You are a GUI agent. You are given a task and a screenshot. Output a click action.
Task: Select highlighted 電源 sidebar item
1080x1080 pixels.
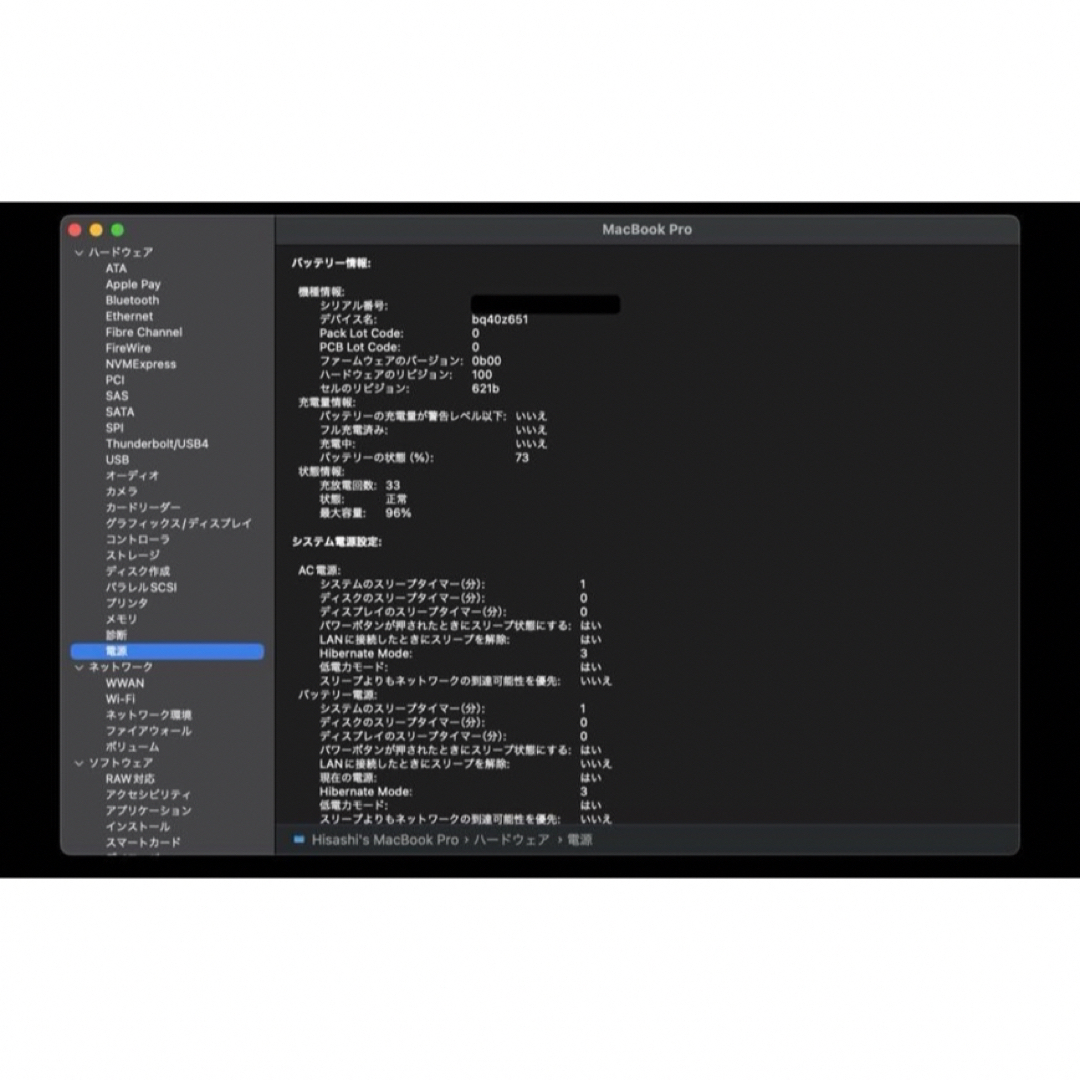point(167,651)
